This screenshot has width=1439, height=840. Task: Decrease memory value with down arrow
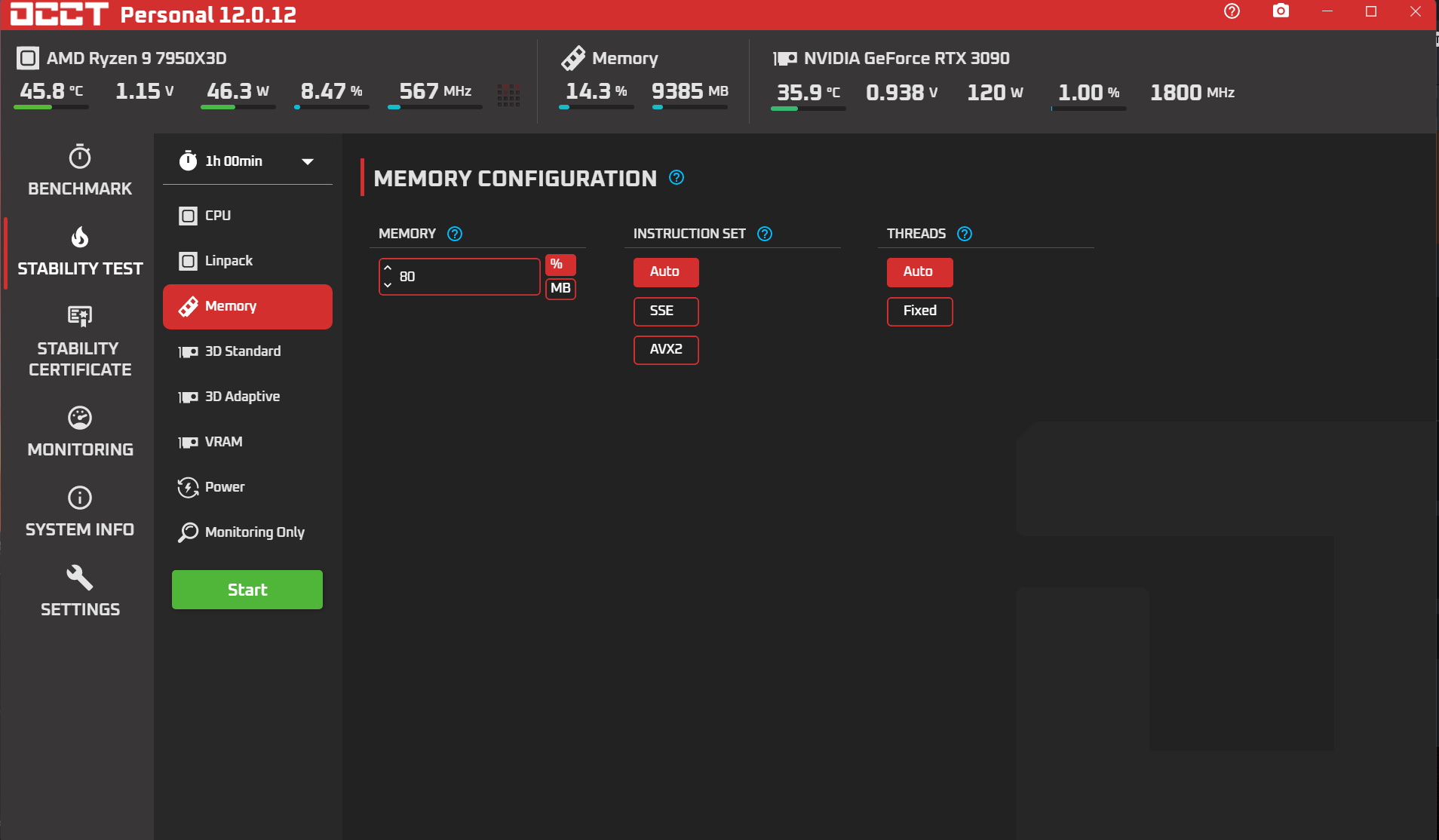[388, 285]
